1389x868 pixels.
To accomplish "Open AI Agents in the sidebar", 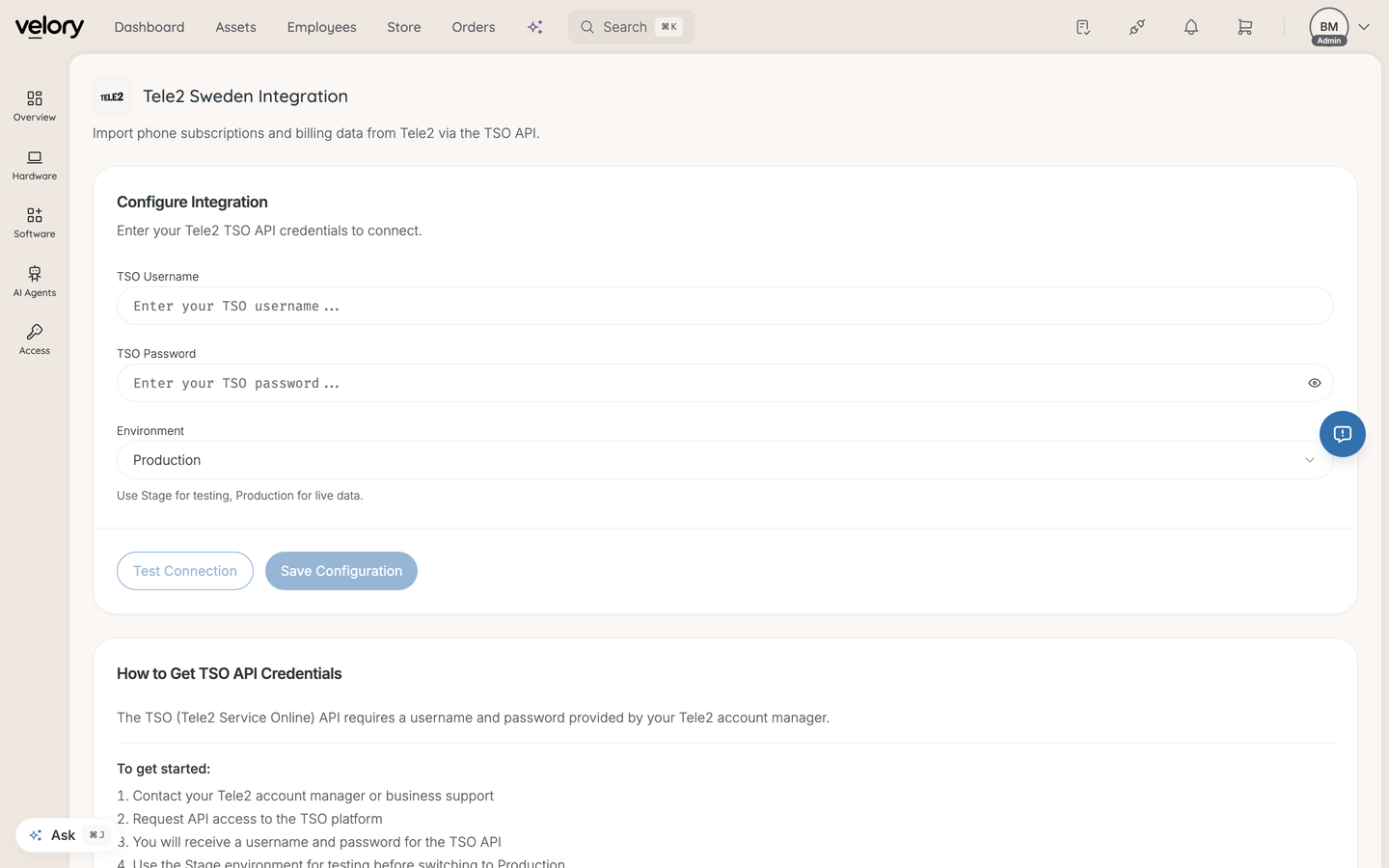I will [x=35, y=282].
